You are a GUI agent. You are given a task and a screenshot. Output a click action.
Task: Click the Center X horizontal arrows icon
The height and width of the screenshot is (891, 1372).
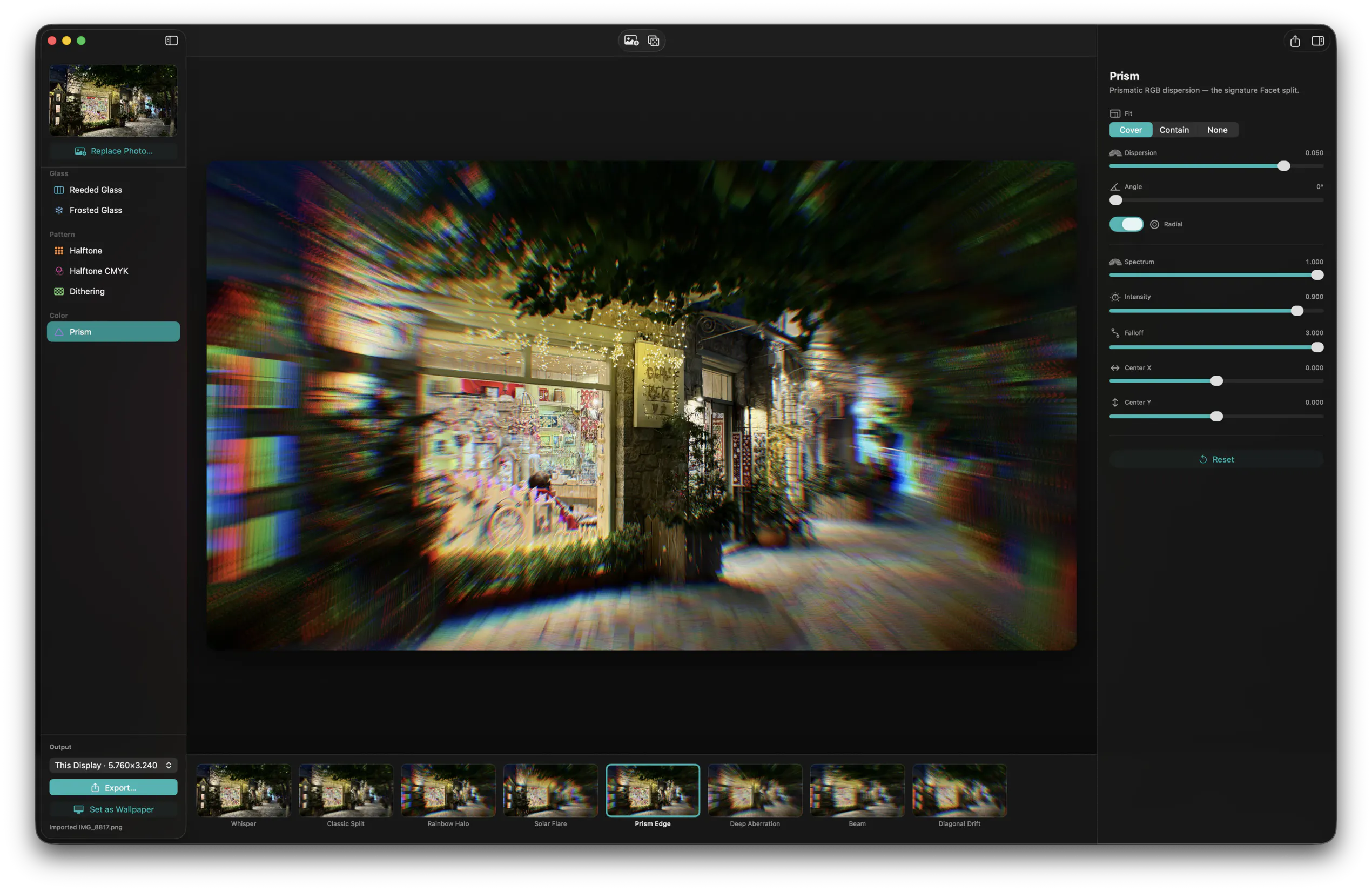(1115, 368)
